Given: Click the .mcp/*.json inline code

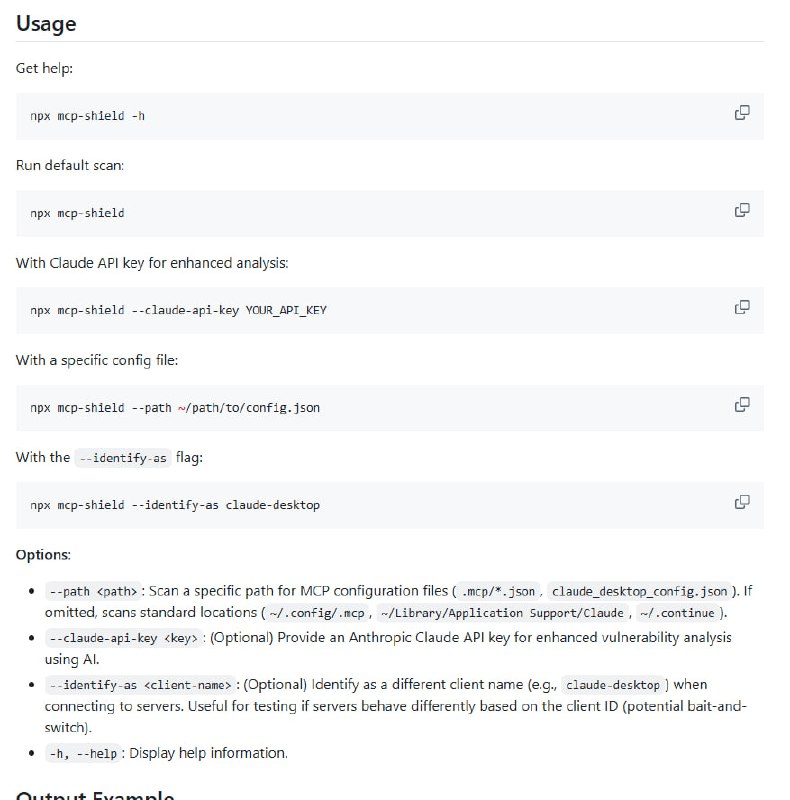Looking at the screenshot, I should pos(497,591).
